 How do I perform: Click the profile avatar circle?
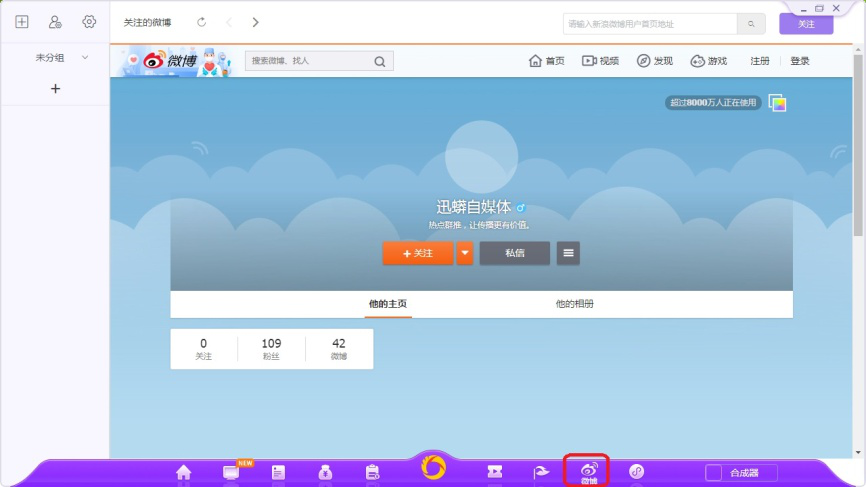click(x=481, y=157)
